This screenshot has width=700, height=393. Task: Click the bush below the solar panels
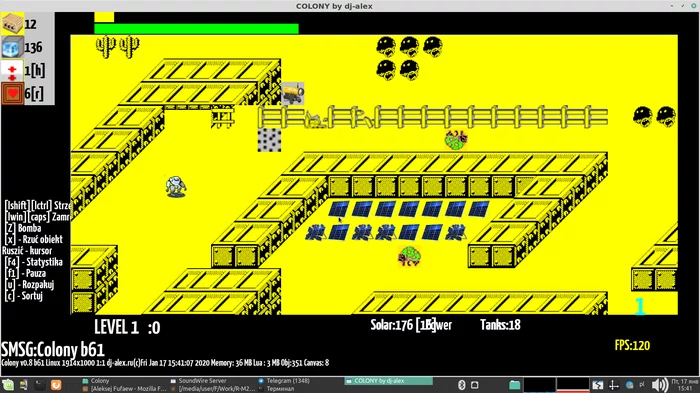click(409, 256)
